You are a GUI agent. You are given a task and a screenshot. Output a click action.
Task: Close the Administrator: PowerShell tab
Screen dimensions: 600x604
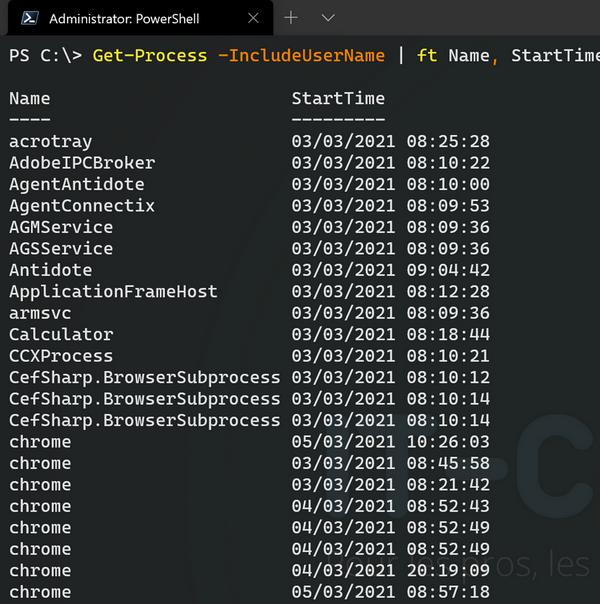(253, 18)
